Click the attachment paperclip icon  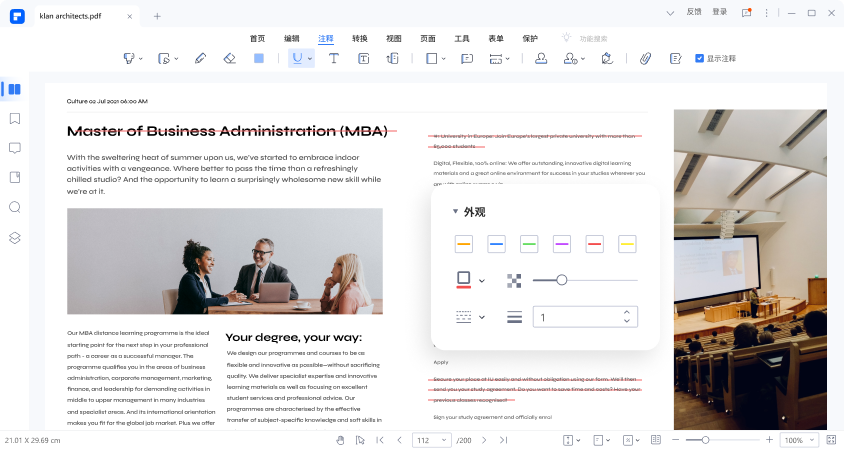tap(645, 59)
